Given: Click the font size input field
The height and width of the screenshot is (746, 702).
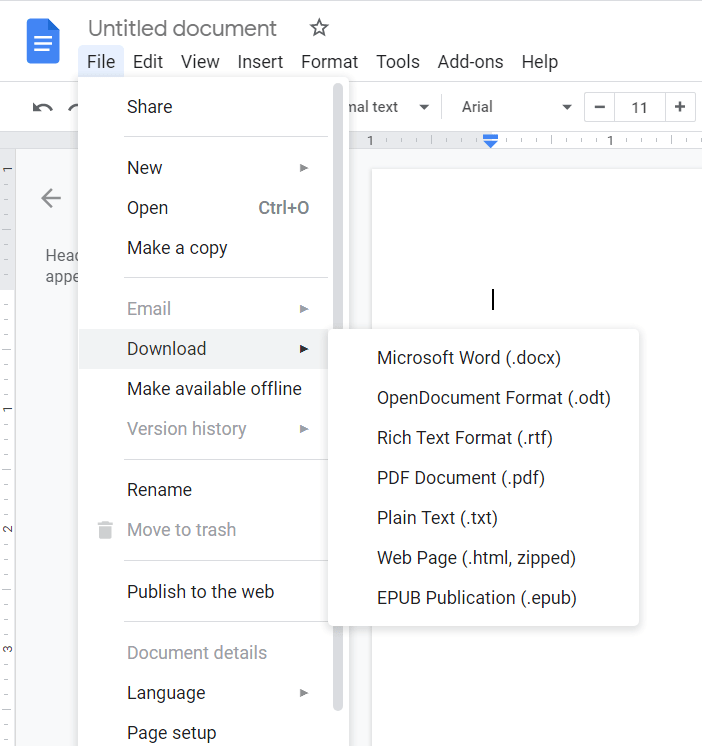Looking at the screenshot, I should (640, 107).
